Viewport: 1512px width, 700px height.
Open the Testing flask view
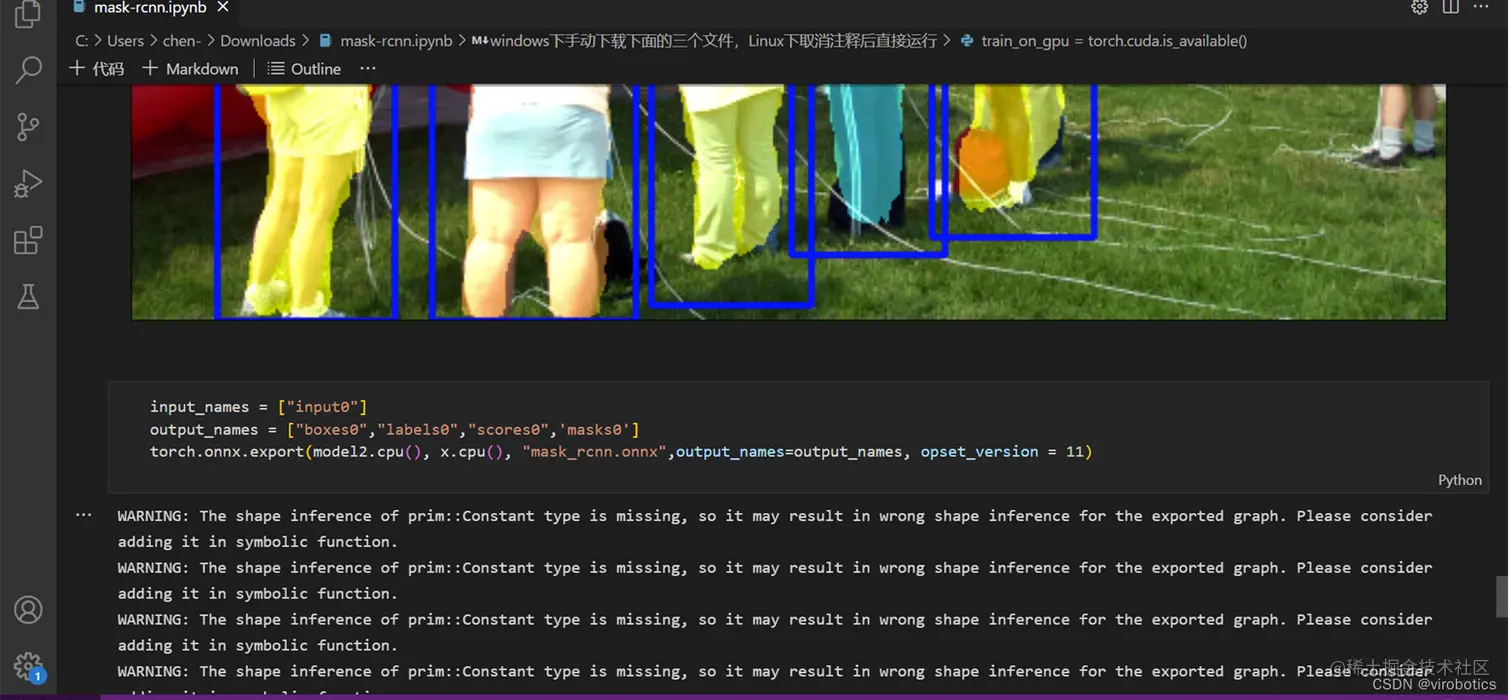(28, 297)
